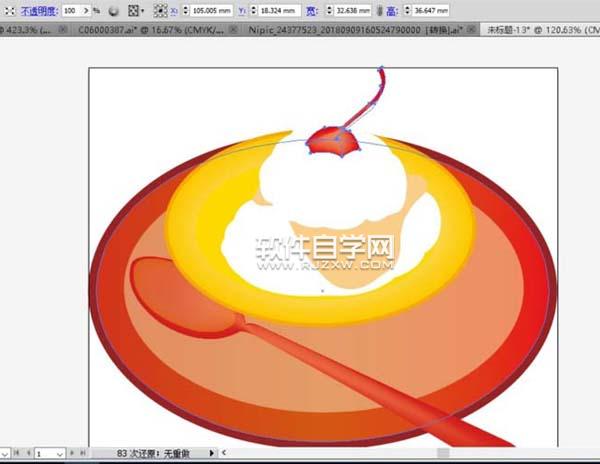
Task: Click the Y value stepper arrows
Action: pos(254,11)
